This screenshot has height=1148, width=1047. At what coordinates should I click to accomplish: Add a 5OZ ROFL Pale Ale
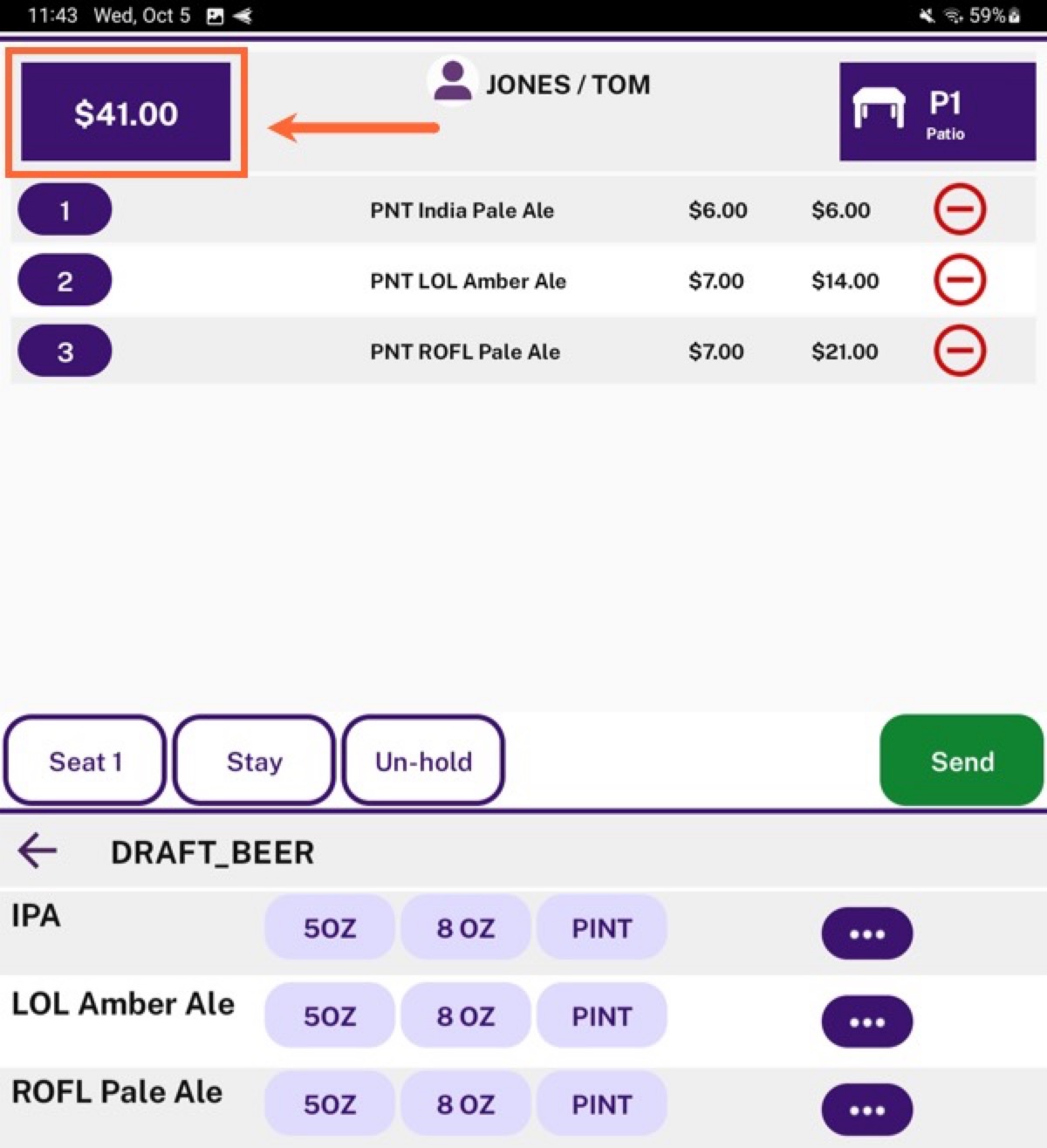click(x=330, y=1104)
